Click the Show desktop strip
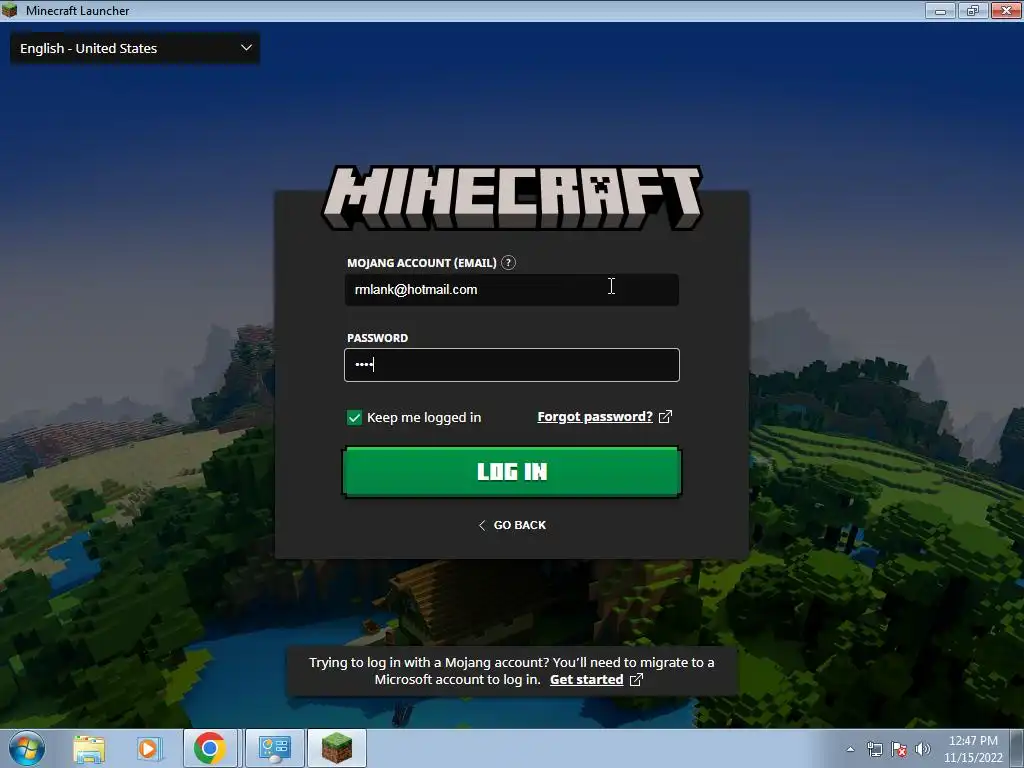The image size is (1024, 768). (x=1017, y=748)
